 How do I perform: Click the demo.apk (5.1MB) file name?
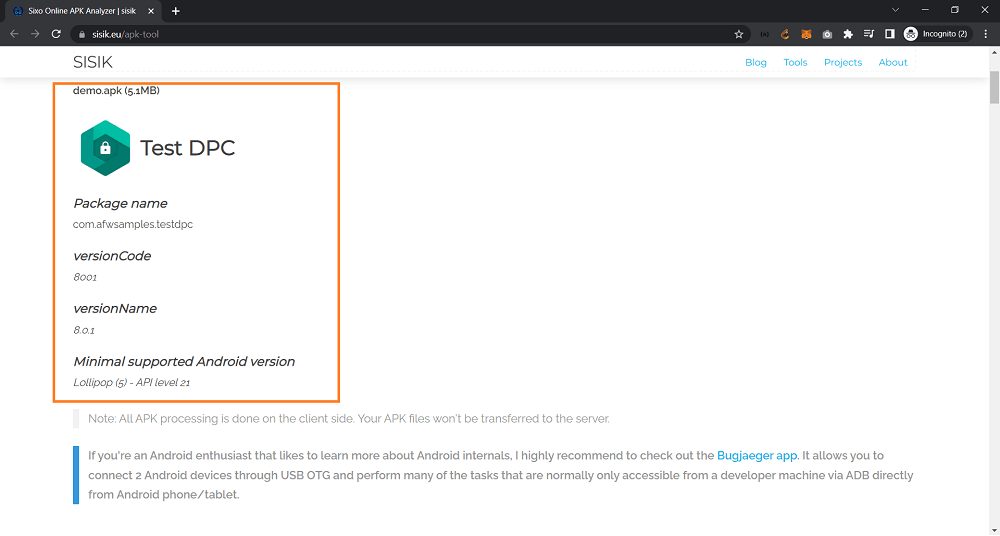pyautogui.click(x=116, y=91)
